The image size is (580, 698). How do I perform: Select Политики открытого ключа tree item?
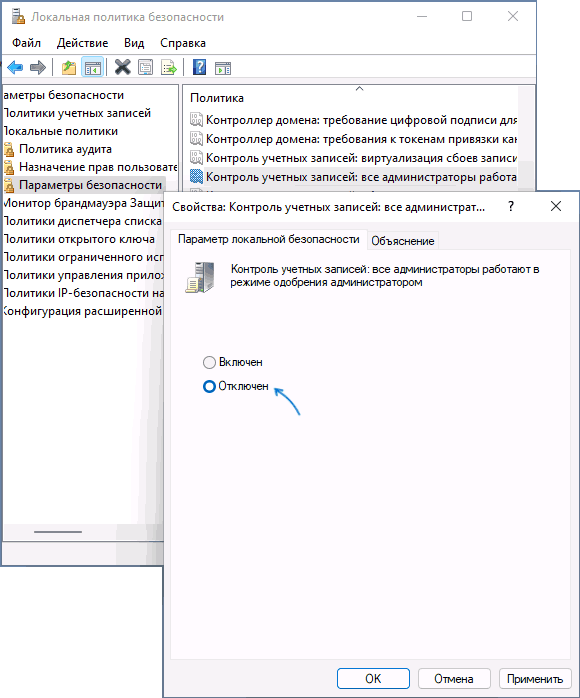pos(79,239)
